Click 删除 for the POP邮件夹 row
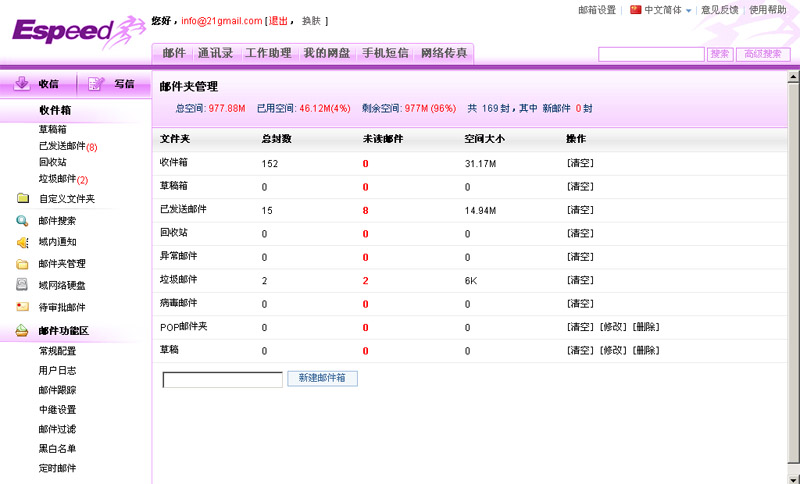The height and width of the screenshot is (484, 800). 646,327
